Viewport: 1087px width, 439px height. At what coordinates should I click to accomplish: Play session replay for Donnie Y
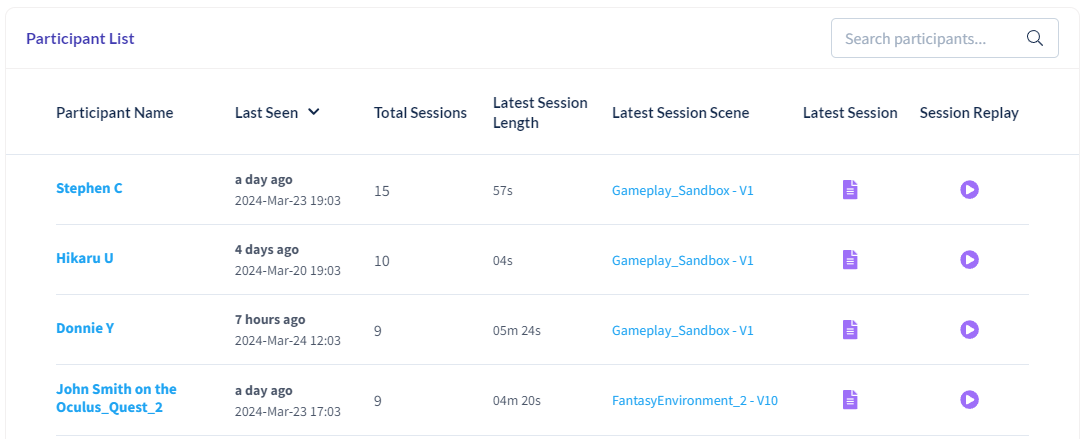click(x=969, y=329)
